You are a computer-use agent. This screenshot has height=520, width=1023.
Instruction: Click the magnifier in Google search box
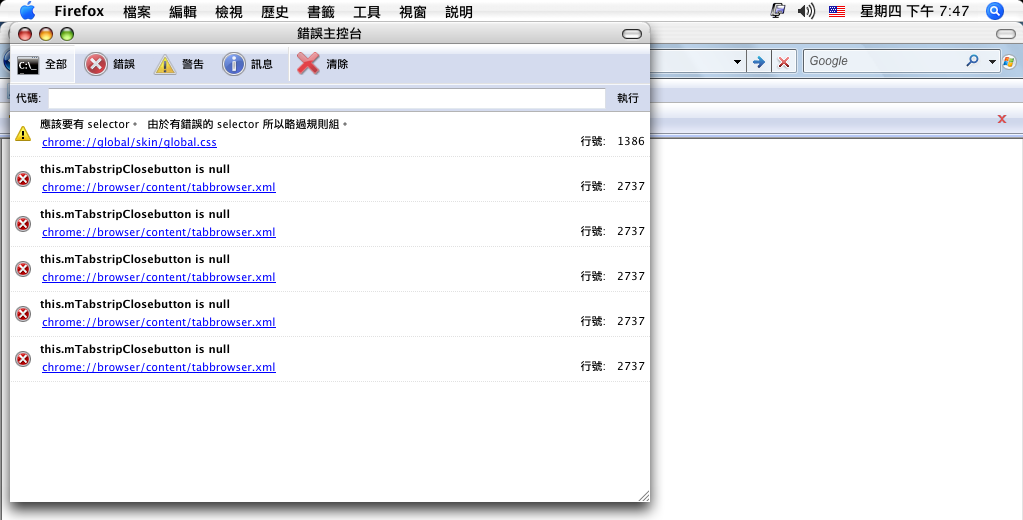[x=972, y=61]
